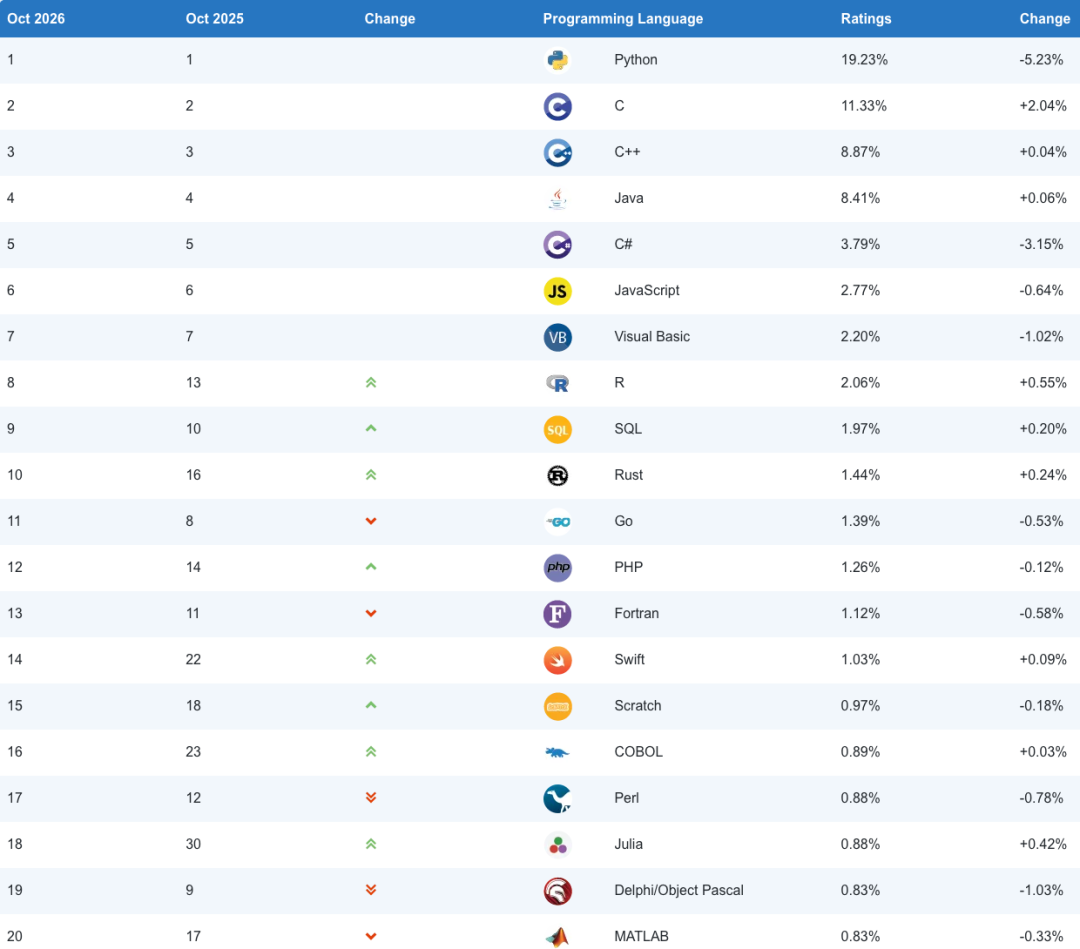Click the "Visual Basic" language name
The width and height of the screenshot is (1080, 949).
click(x=652, y=336)
